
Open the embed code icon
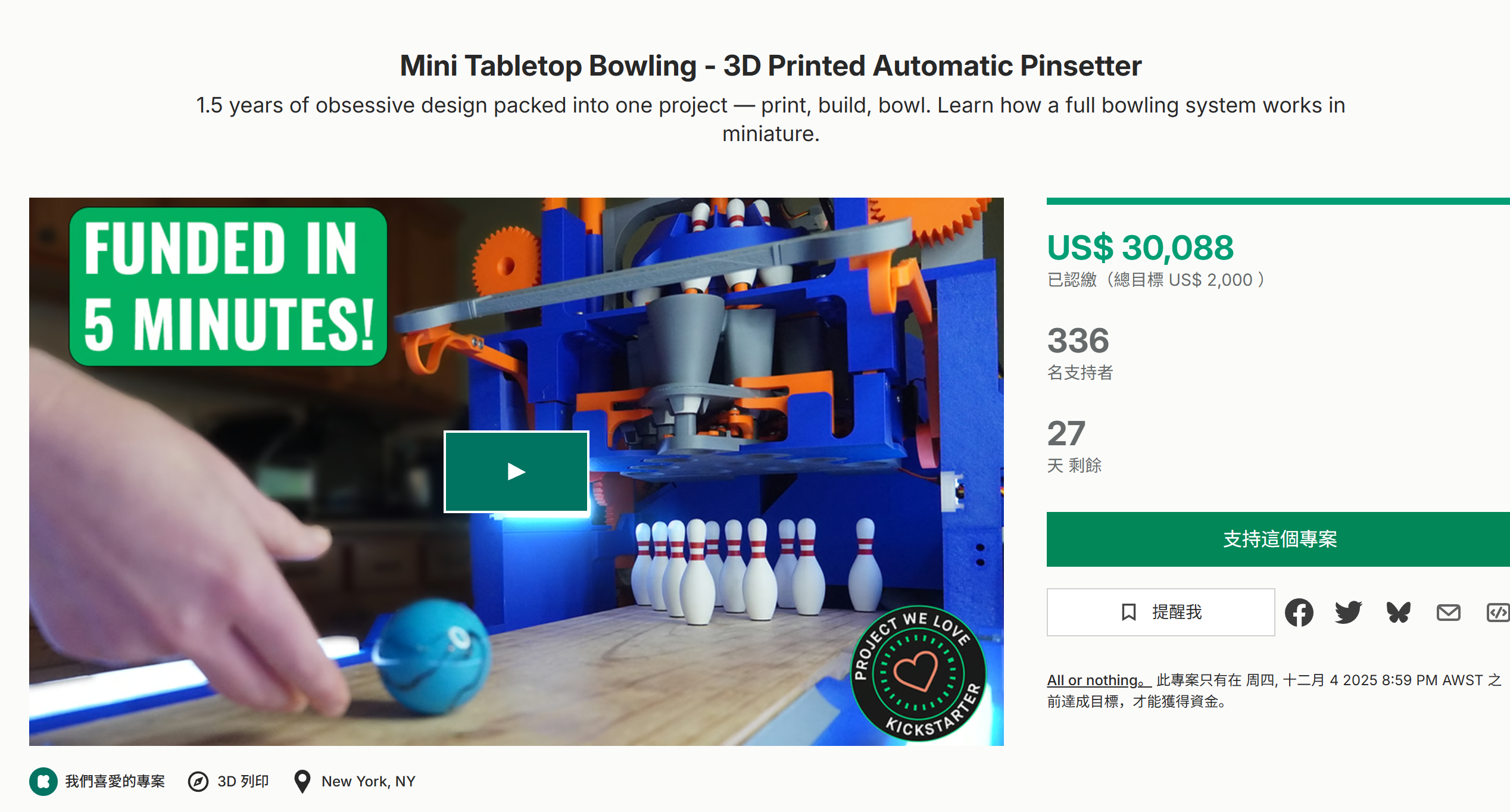pyautogui.click(x=1498, y=613)
